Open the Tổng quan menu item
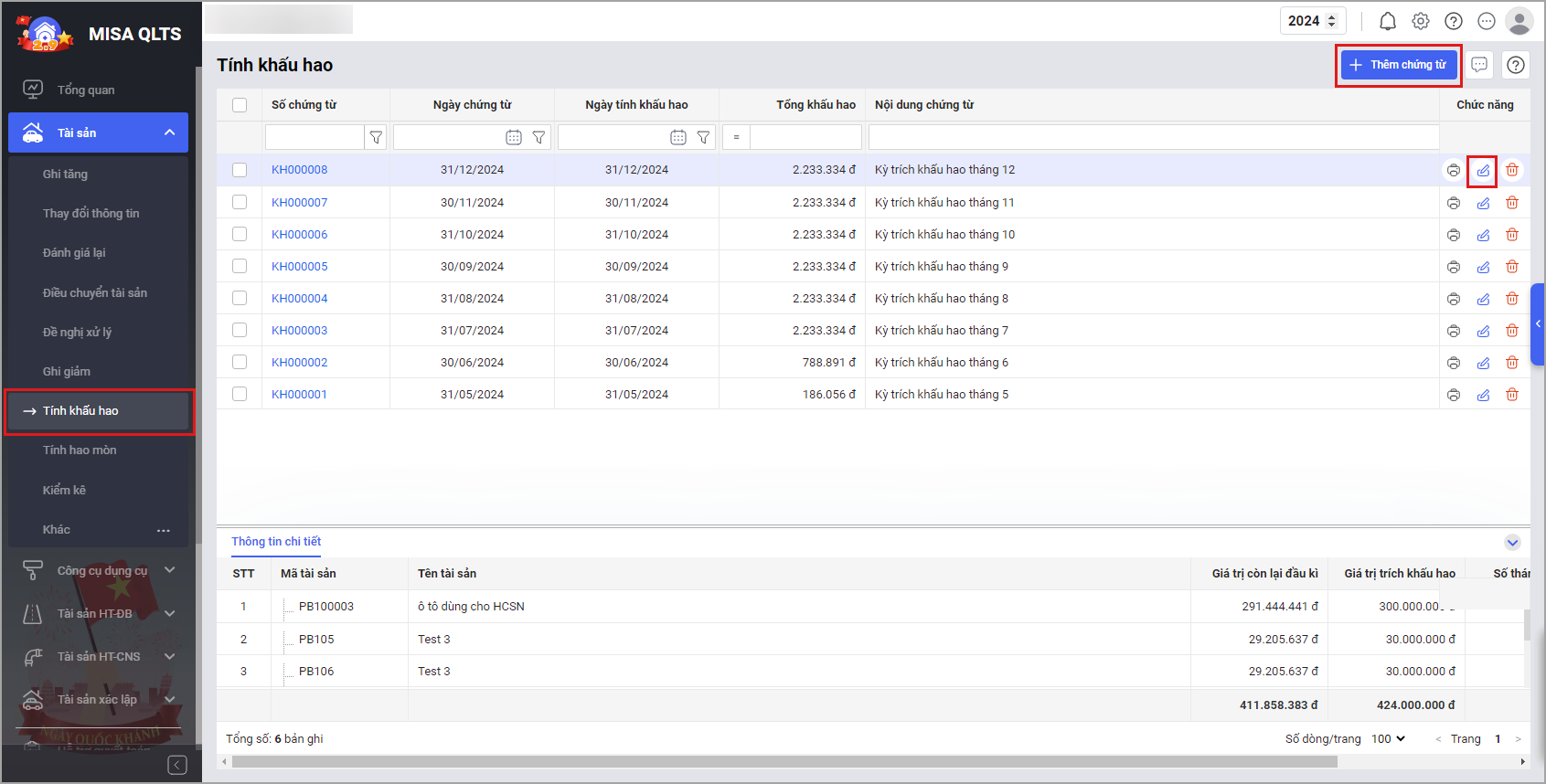Image resolution: width=1546 pixels, height=784 pixels. pyautogui.click(x=86, y=90)
